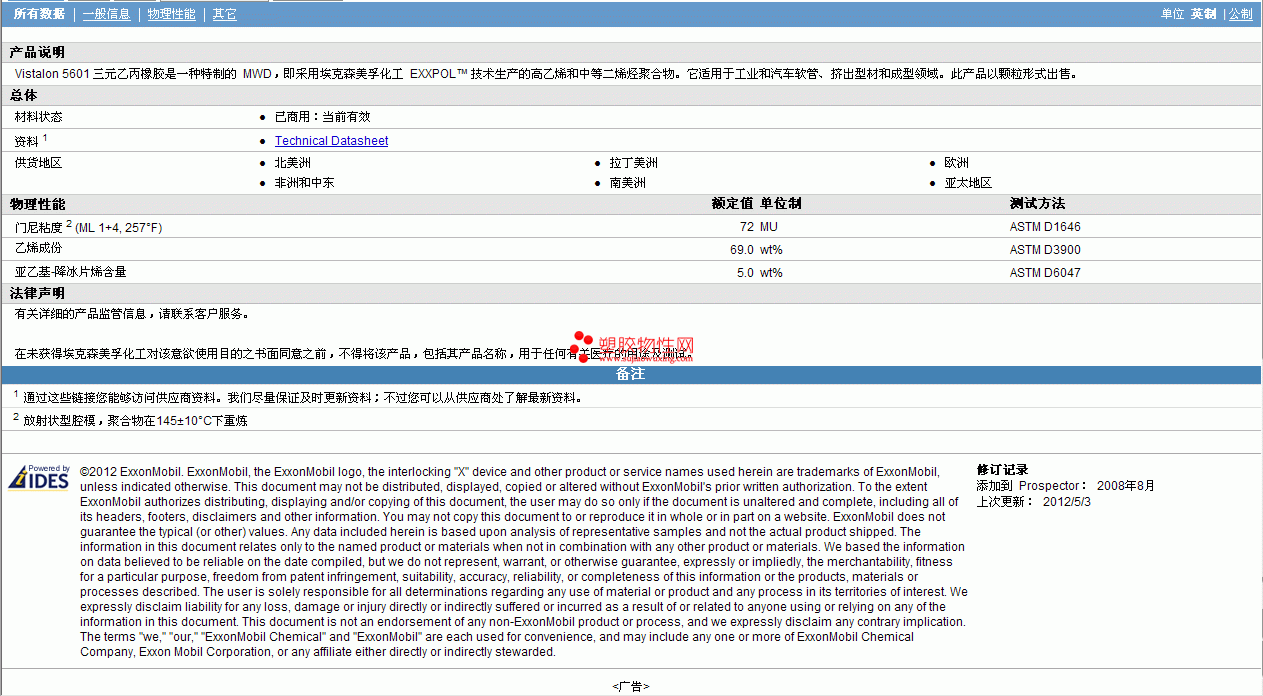1263x696 pixels.
Task: Open the Technical Datasheet link
Action: point(332,141)
